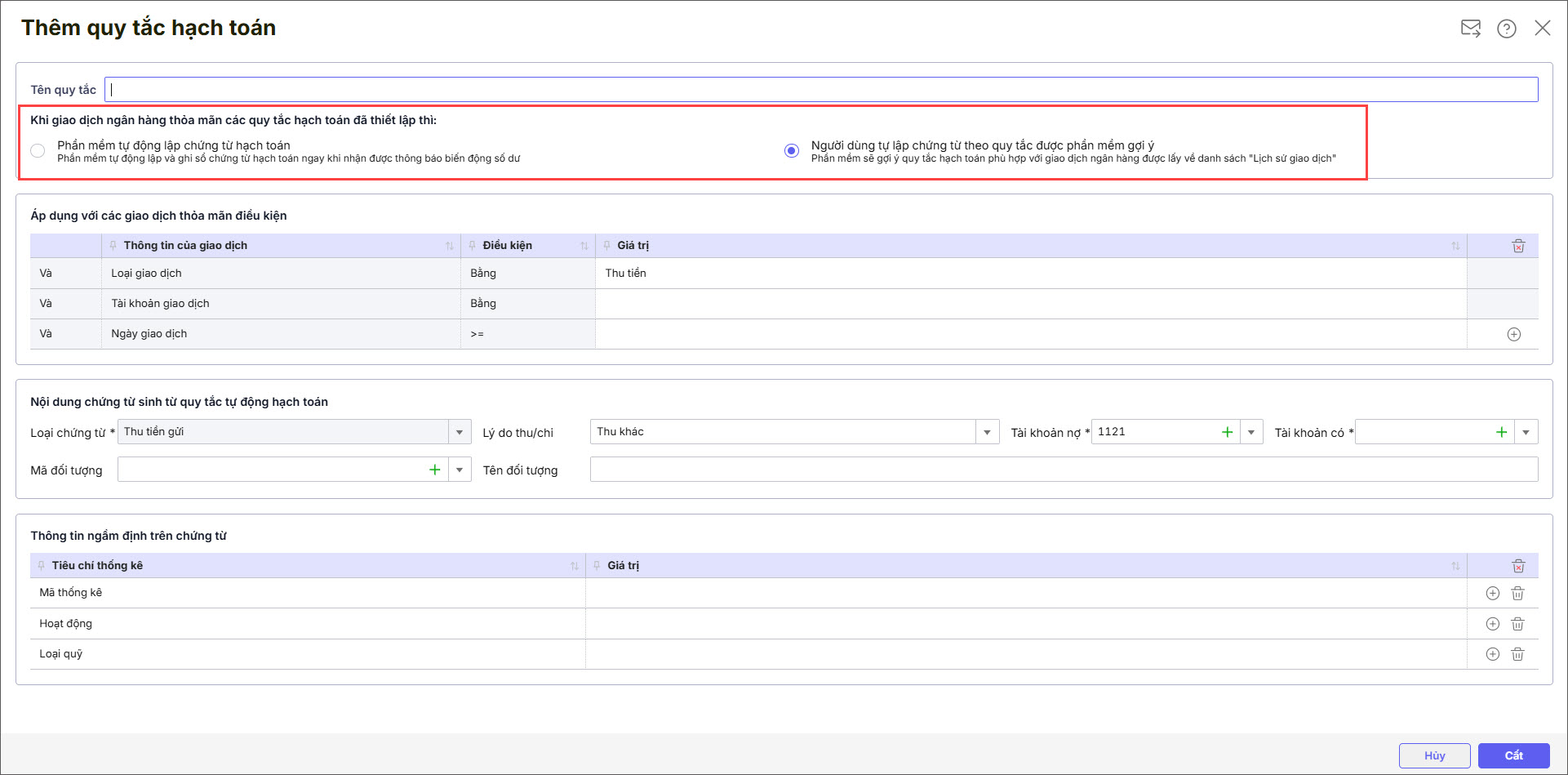Screen dimensions: 1568x775
Task: Delete the Loại quỹ row with trash icon
Action: [1517, 654]
